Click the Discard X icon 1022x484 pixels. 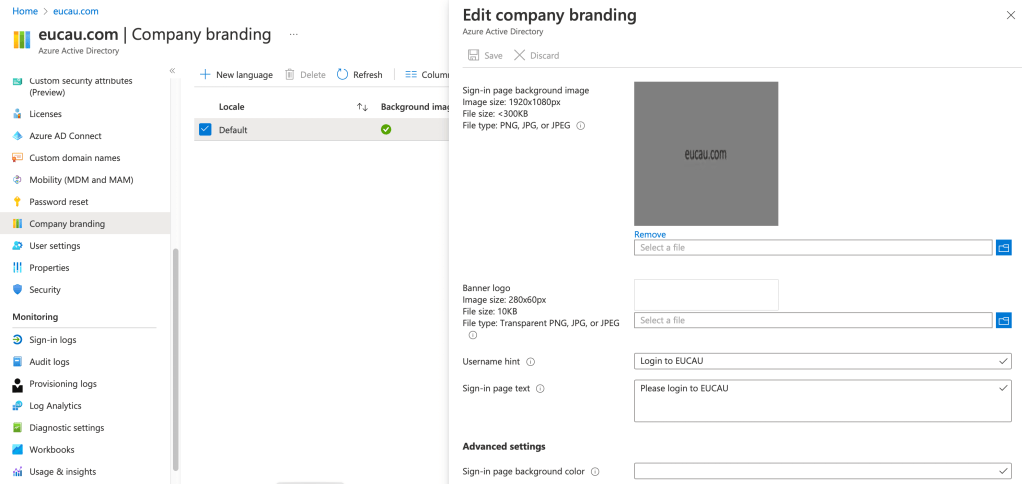coord(519,56)
